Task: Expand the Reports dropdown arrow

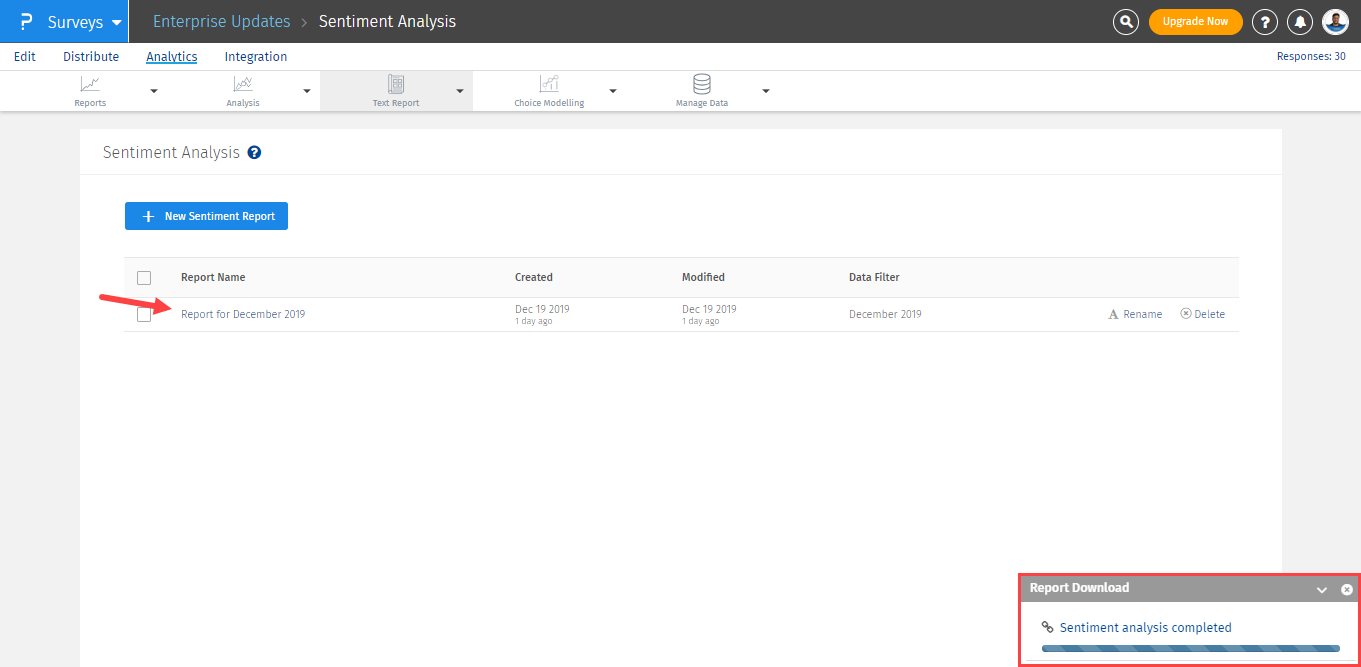Action: tap(154, 91)
